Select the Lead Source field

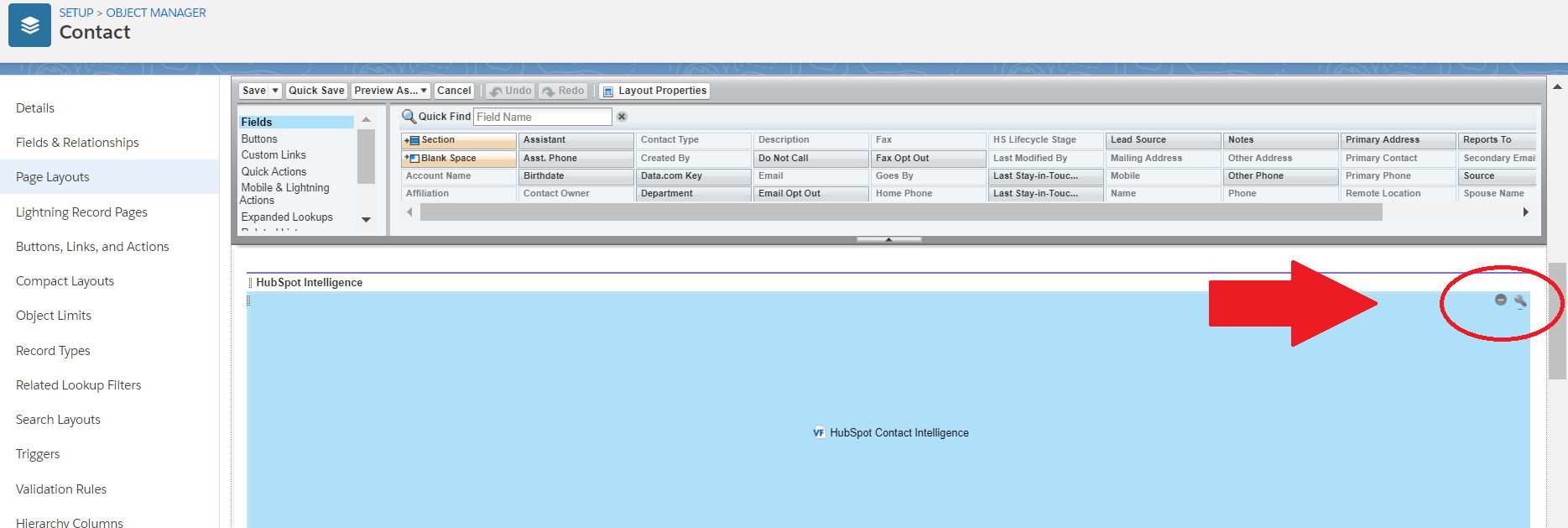click(1164, 140)
